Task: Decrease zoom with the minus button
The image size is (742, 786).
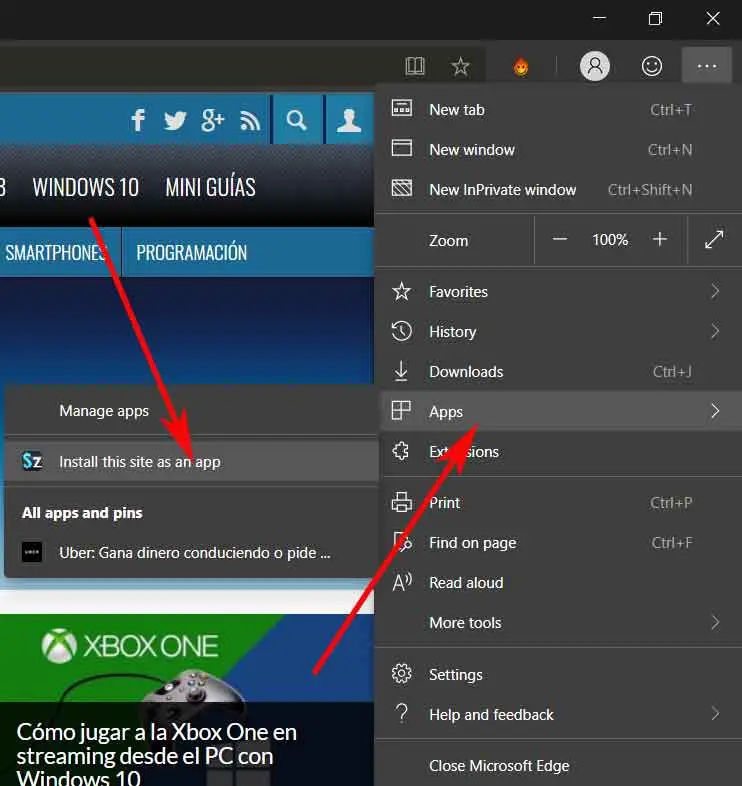Action: 560,240
